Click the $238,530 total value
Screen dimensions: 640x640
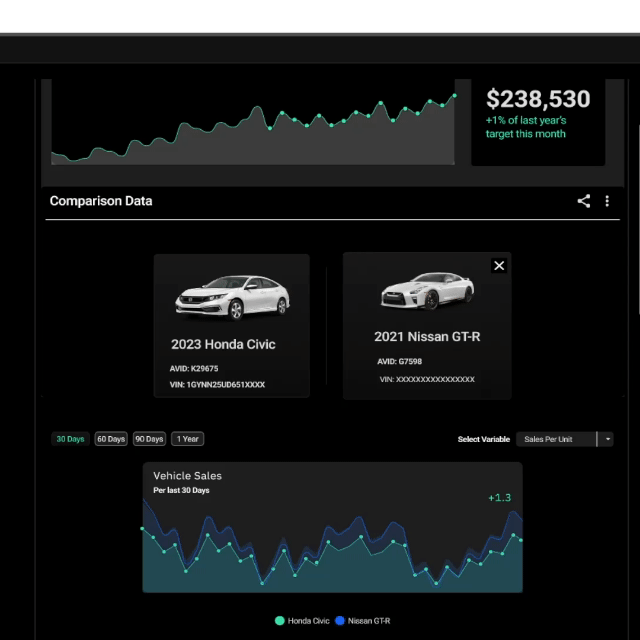pyautogui.click(x=538, y=99)
